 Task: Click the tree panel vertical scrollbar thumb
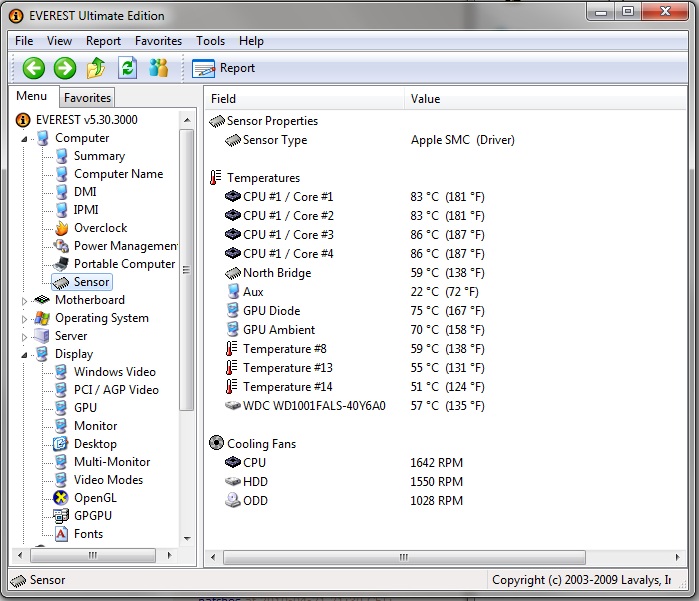click(x=186, y=270)
